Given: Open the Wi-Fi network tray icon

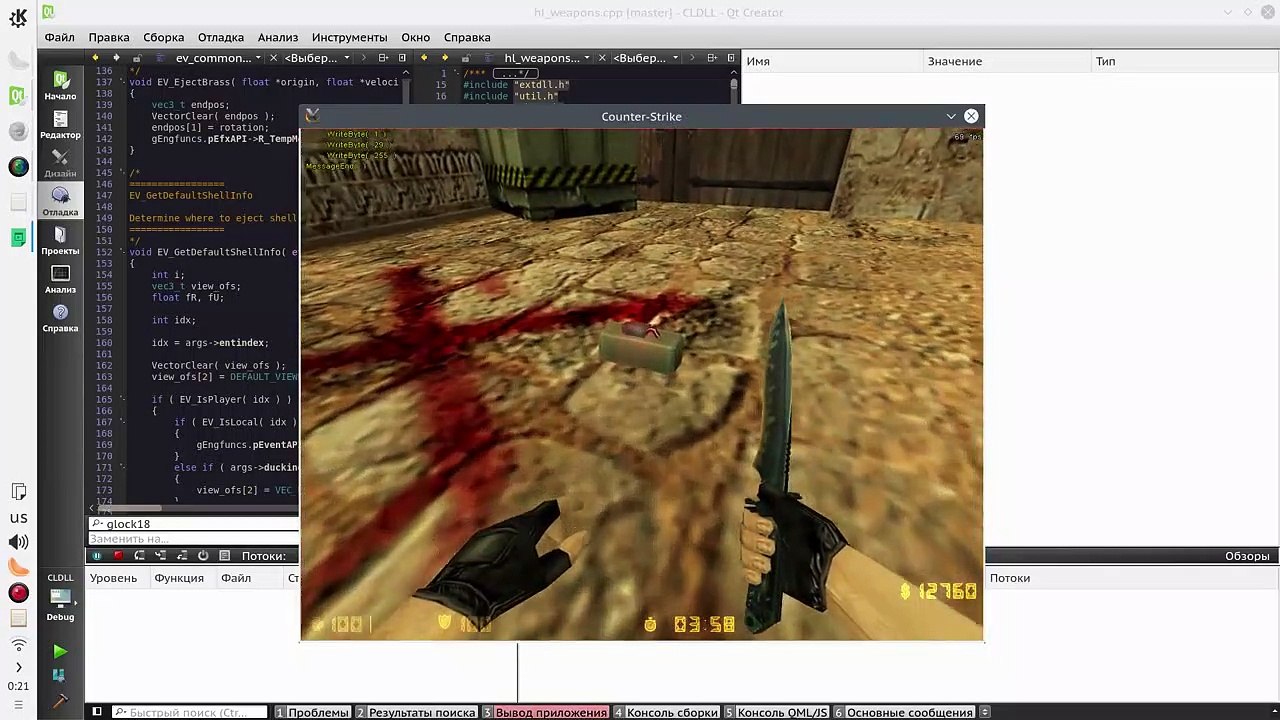Looking at the screenshot, I should 18,645.
